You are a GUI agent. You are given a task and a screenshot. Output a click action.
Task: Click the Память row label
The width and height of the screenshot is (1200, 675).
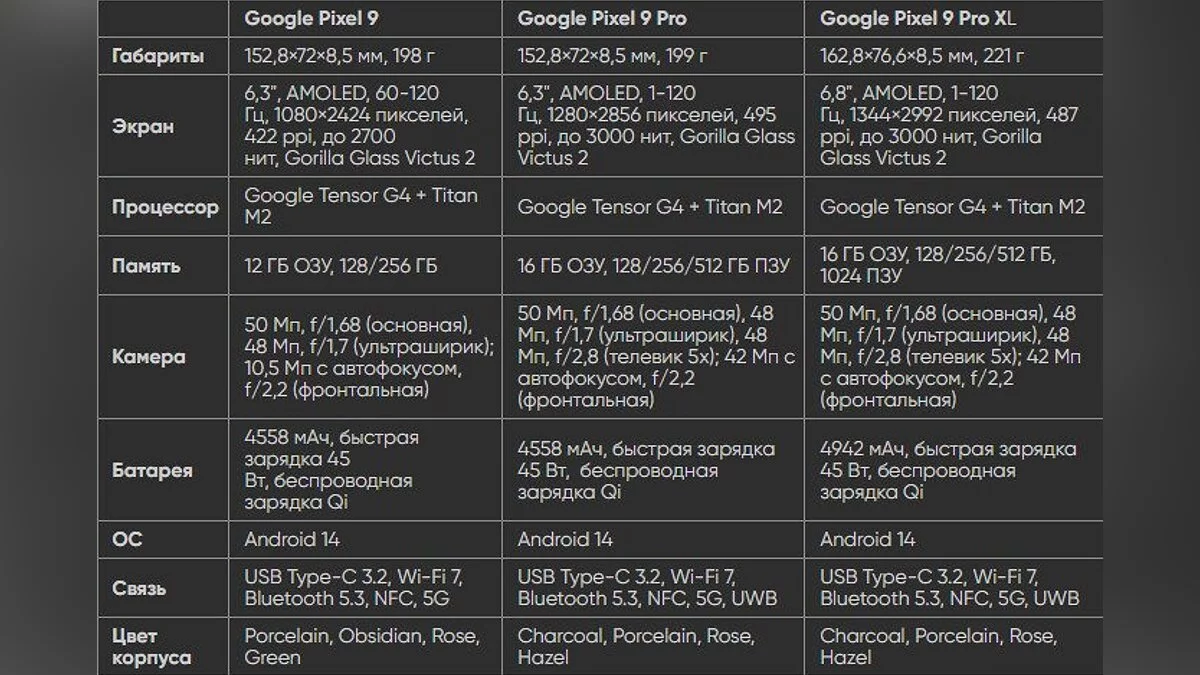[x=146, y=266]
